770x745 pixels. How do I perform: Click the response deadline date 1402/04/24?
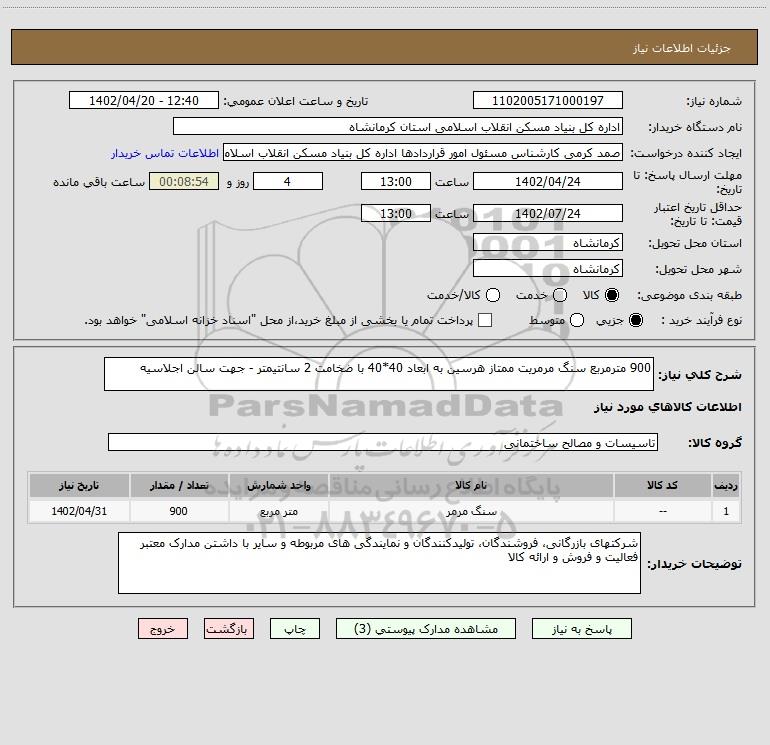click(548, 182)
